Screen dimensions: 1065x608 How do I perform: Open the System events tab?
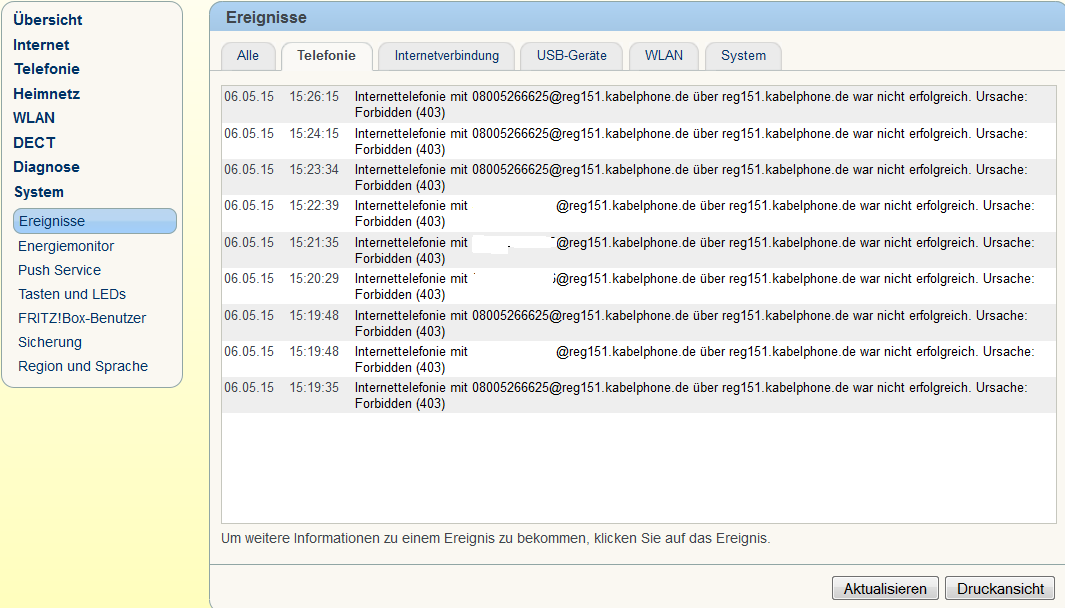(743, 56)
